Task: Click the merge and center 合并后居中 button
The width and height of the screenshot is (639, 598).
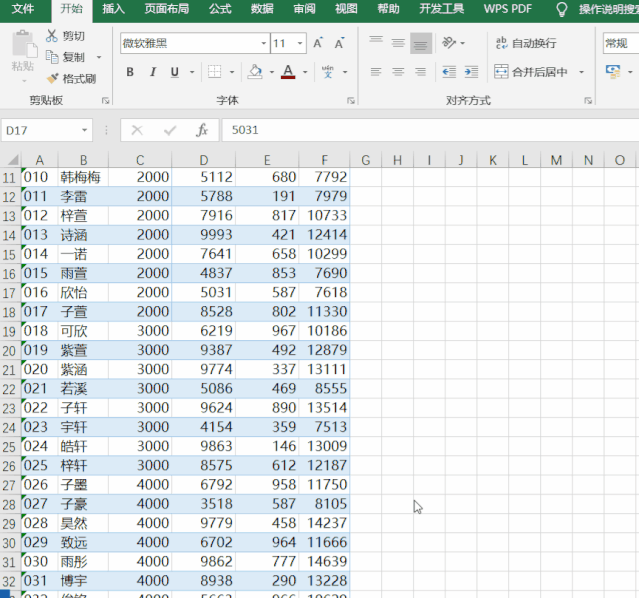Action: coord(531,72)
